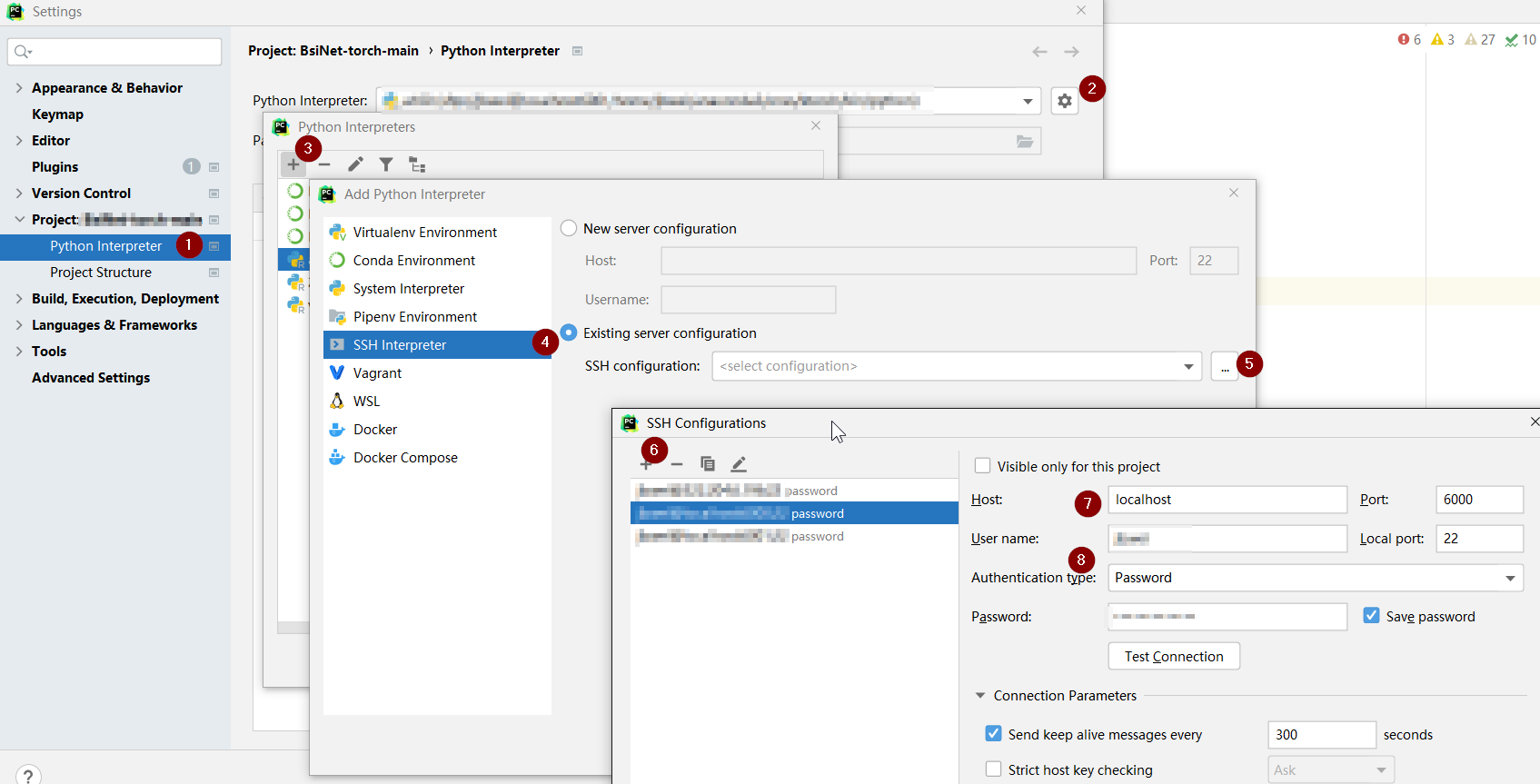Close the Add Python Interpreter dialog
1540x784 pixels.
pos(1234,193)
